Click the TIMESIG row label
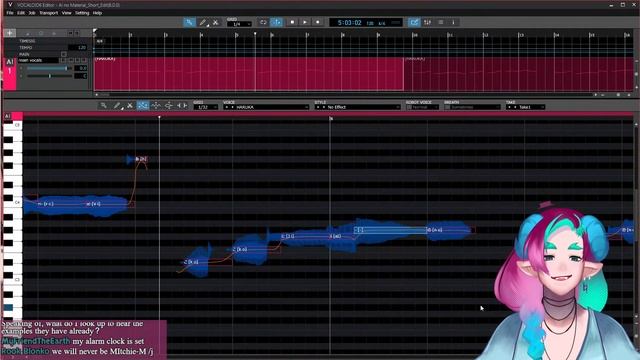The width and height of the screenshot is (640, 360). coord(27,41)
